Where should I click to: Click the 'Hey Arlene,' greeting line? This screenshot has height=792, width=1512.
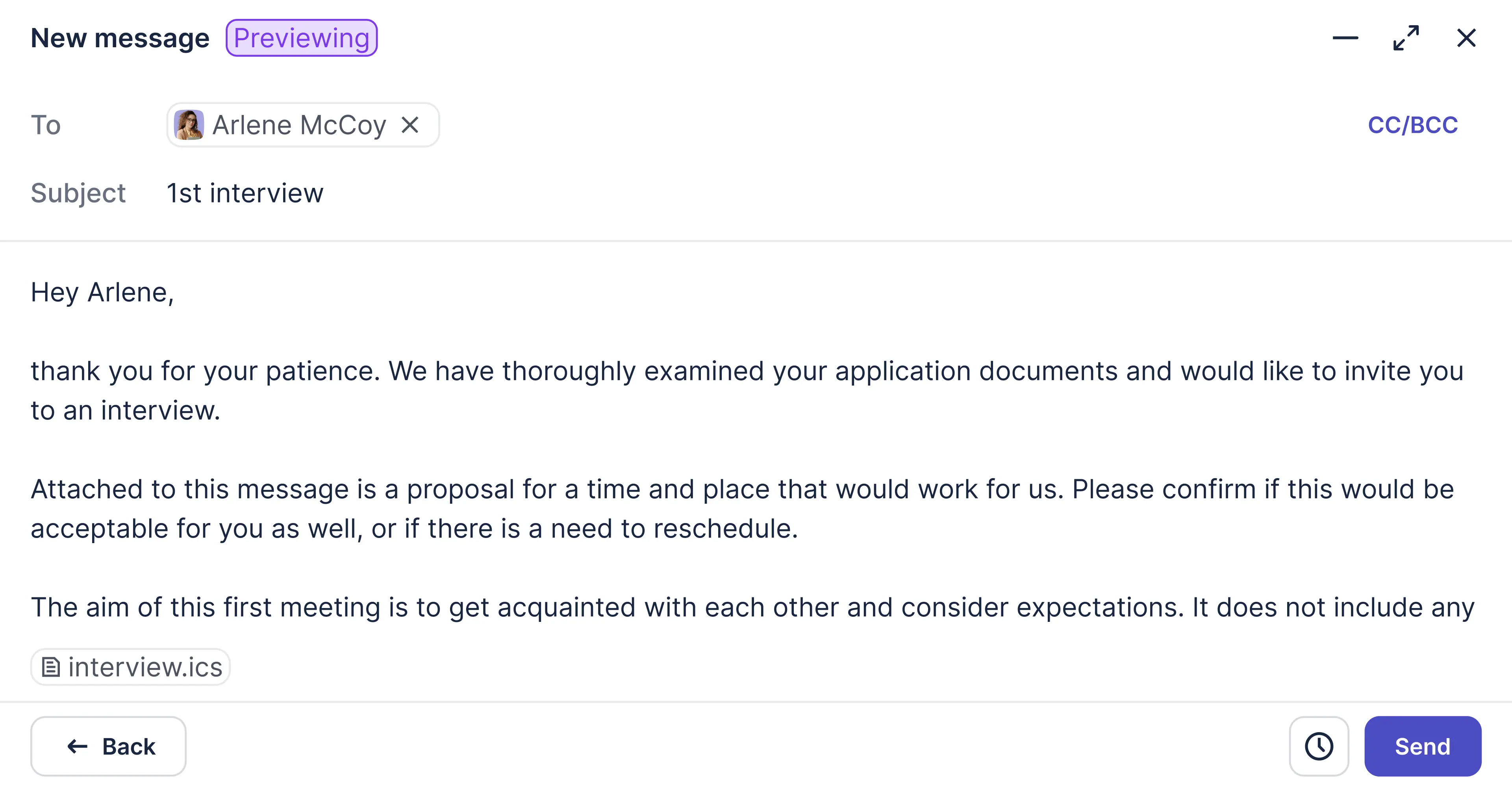click(103, 292)
